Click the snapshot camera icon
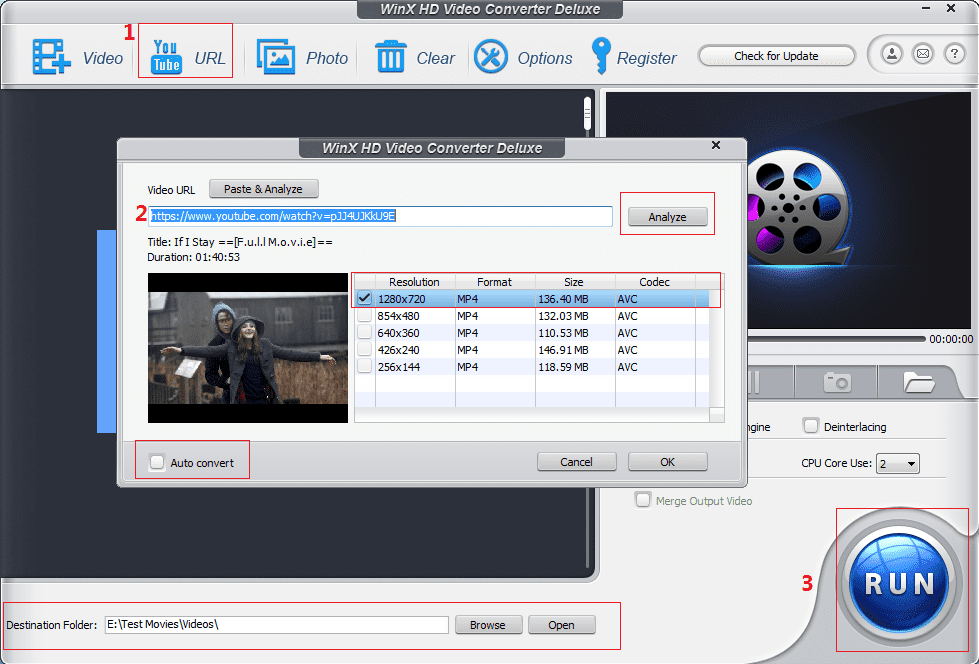This screenshot has width=979, height=664. point(837,382)
